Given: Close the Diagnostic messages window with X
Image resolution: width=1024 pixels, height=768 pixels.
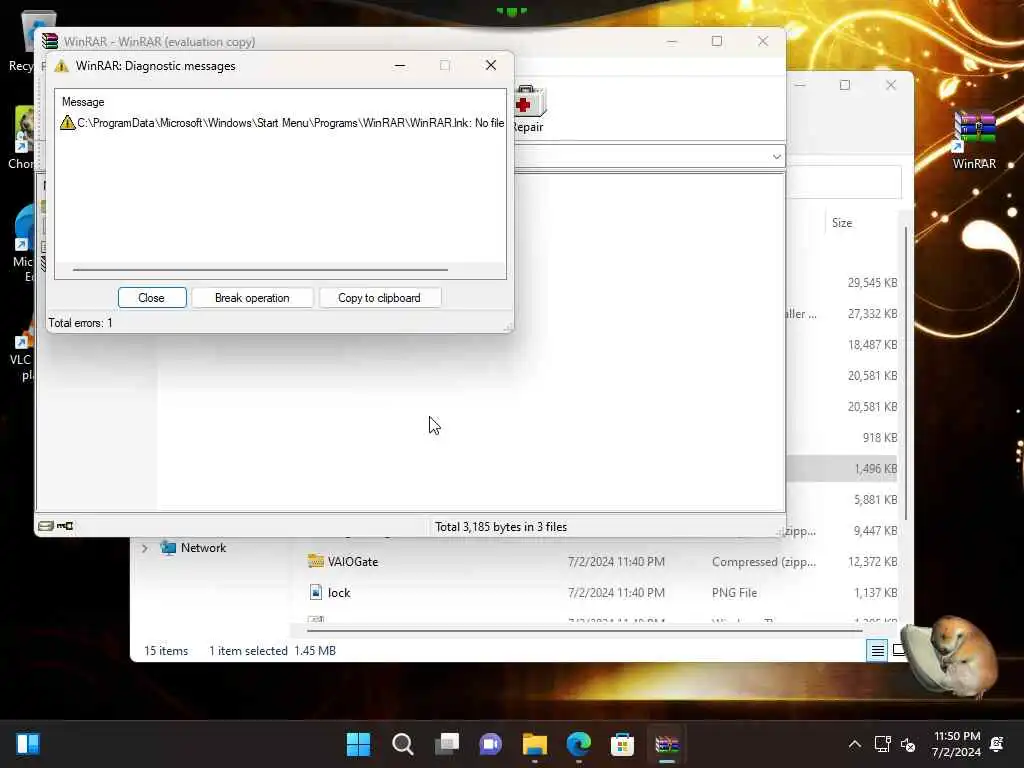Looking at the screenshot, I should coord(490,65).
